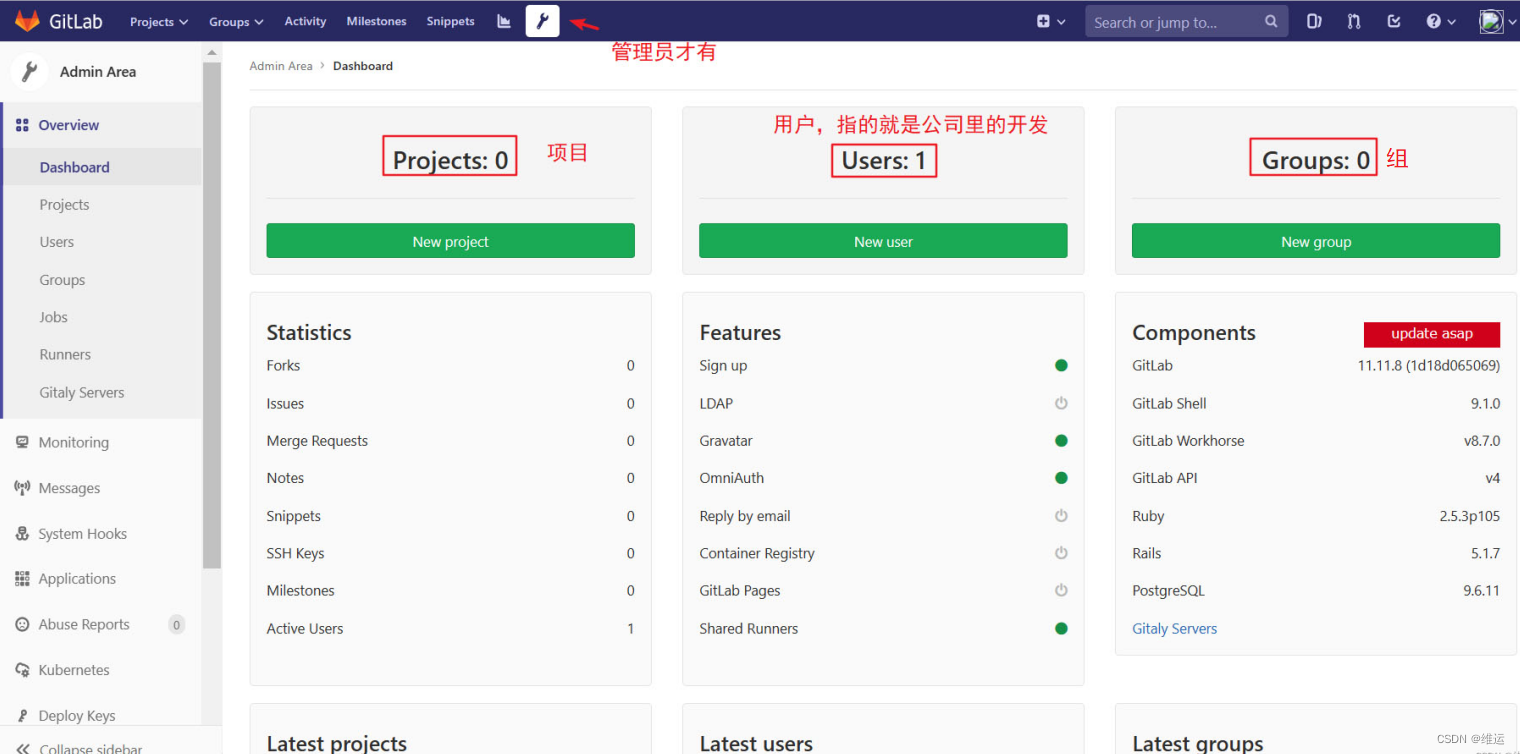
Task: Open the To-Do list checkmark icon
Action: click(1394, 21)
